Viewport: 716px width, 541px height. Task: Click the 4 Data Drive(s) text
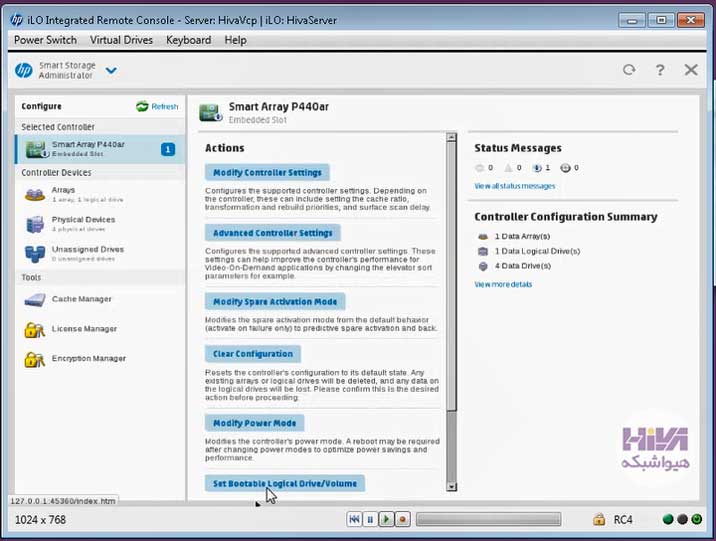(x=523, y=266)
